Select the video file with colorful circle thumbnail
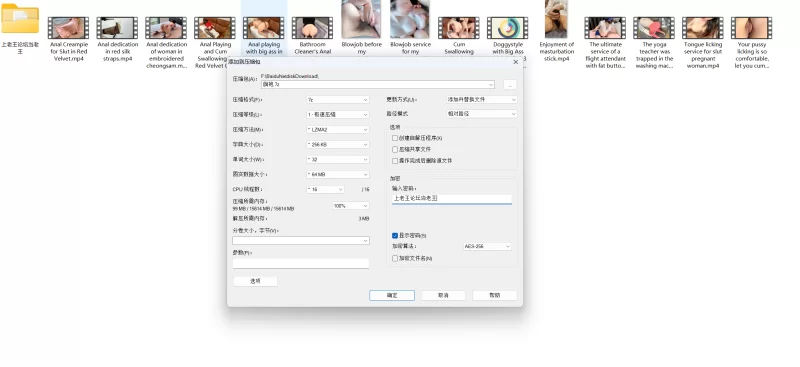 [507, 28]
